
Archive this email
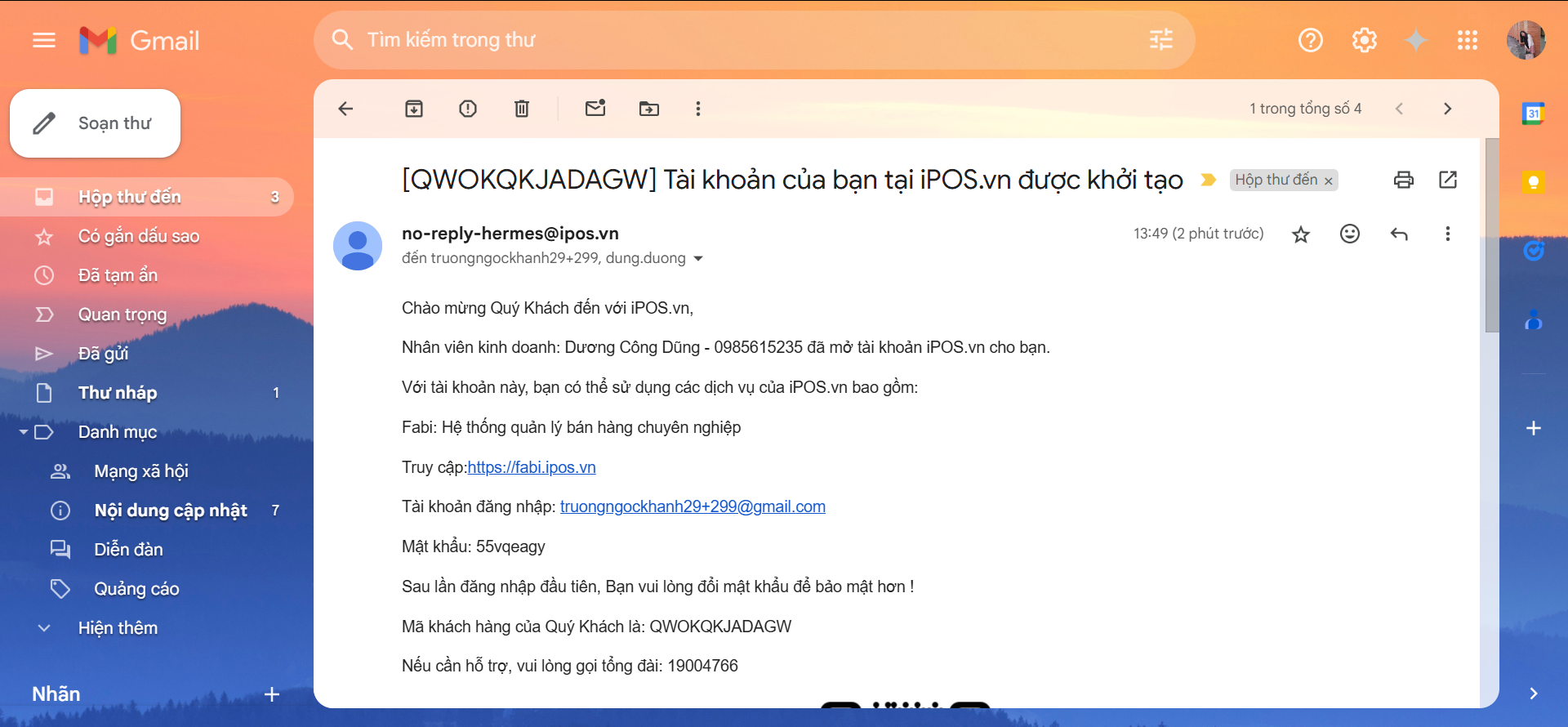pyautogui.click(x=414, y=109)
